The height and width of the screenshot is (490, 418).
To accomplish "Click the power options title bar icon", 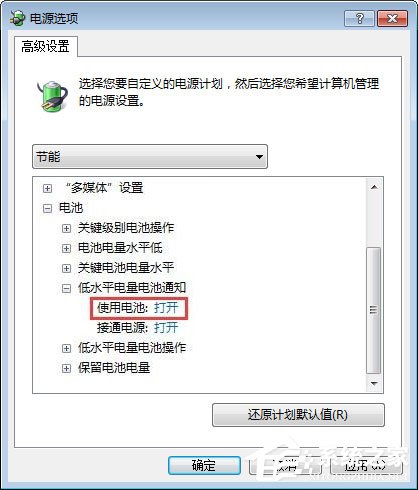I will 17,18.
